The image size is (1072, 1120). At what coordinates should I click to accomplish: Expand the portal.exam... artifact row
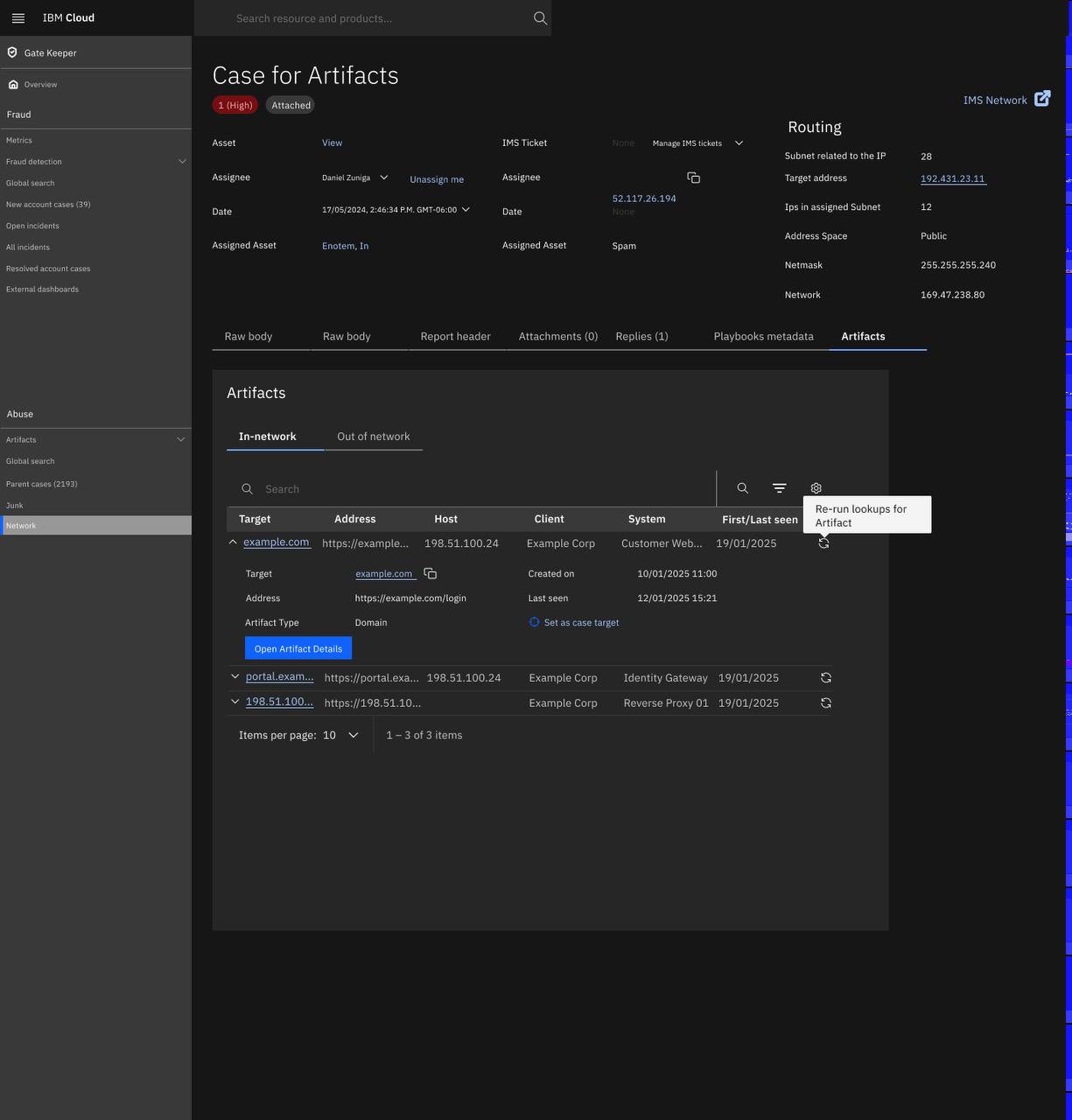pyautogui.click(x=235, y=676)
